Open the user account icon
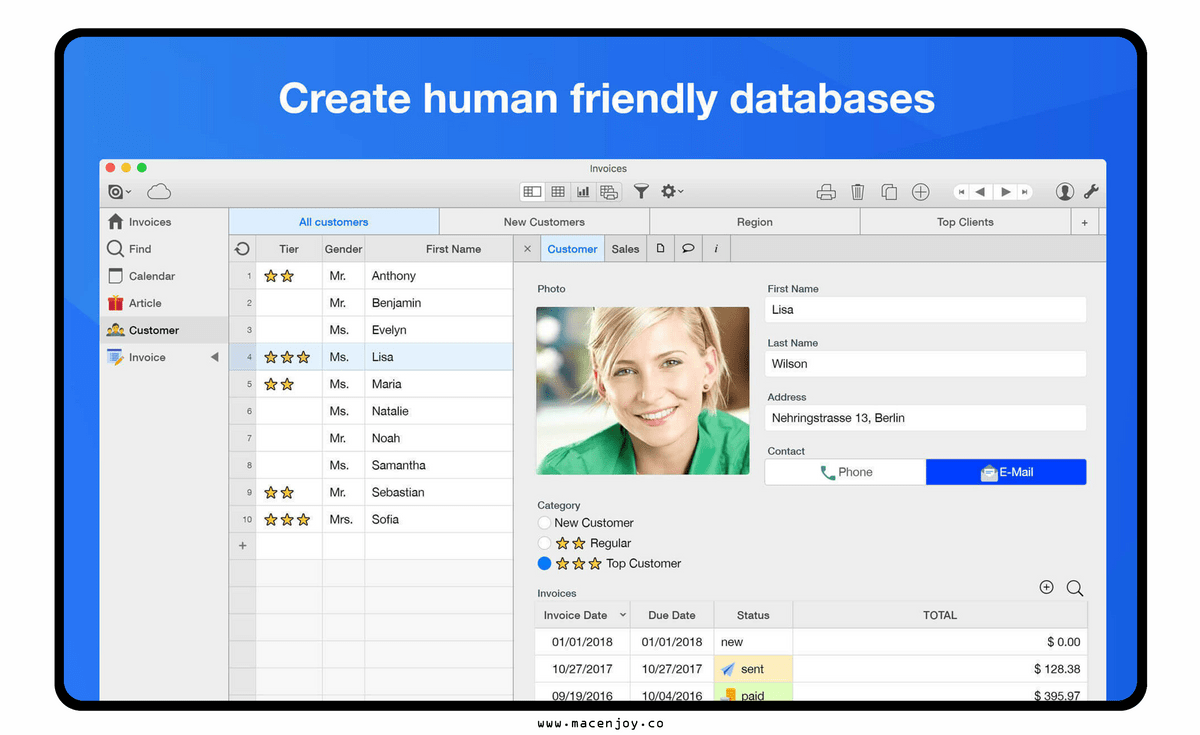Image resolution: width=1200 pixels, height=735 pixels. click(x=1065, y=192)
